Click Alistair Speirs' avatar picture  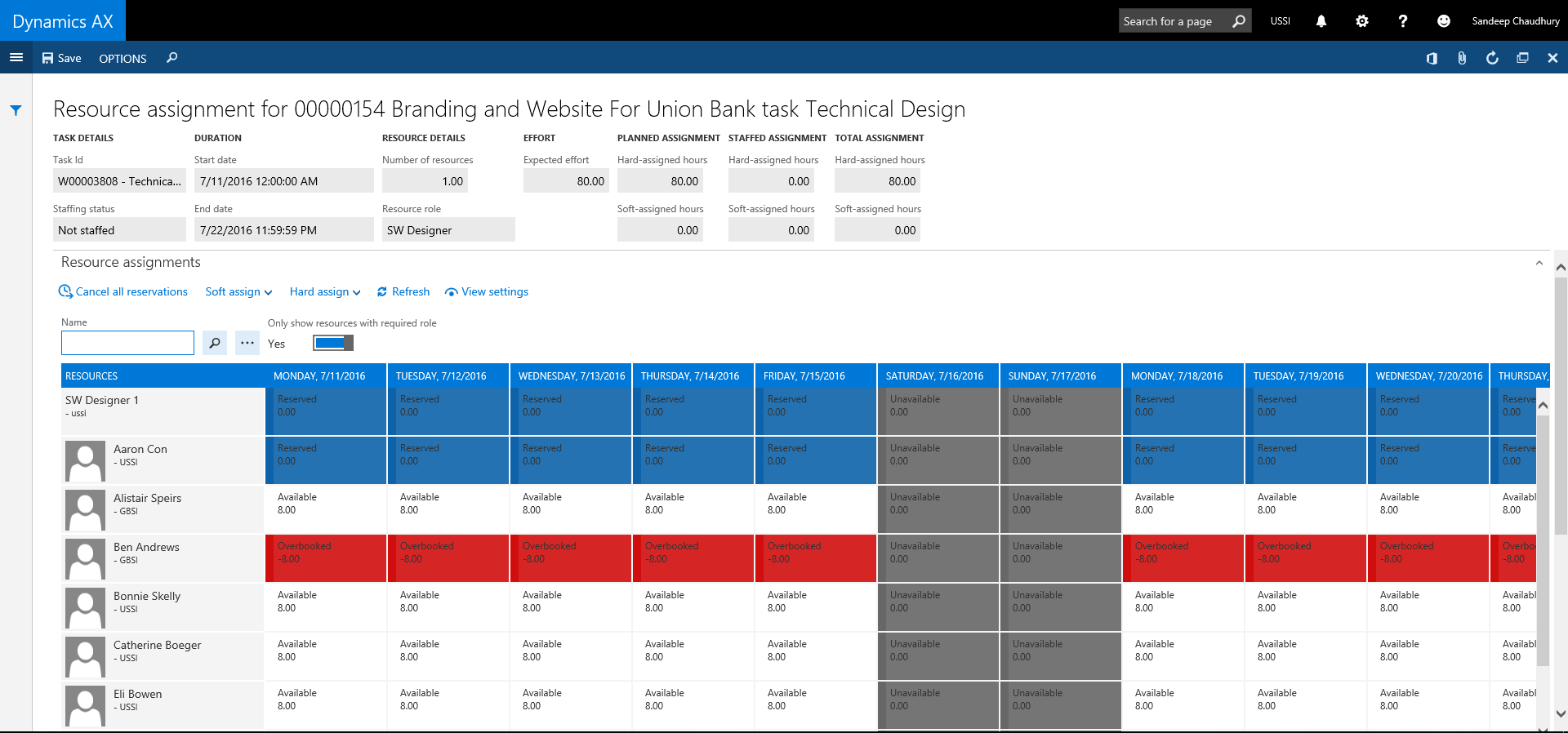(85, 509)
